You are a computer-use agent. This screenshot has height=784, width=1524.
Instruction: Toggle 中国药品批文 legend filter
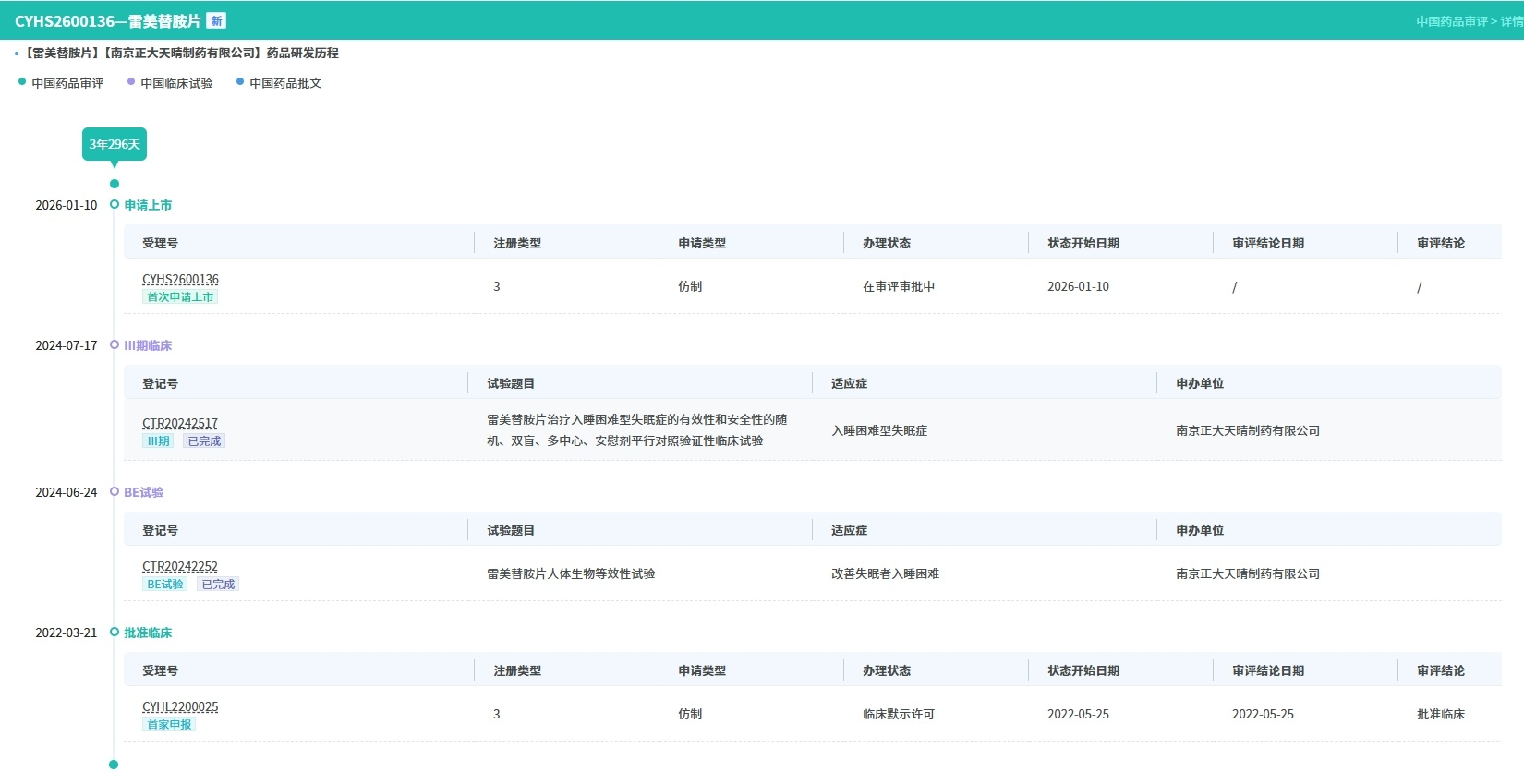tap(279, 83)
